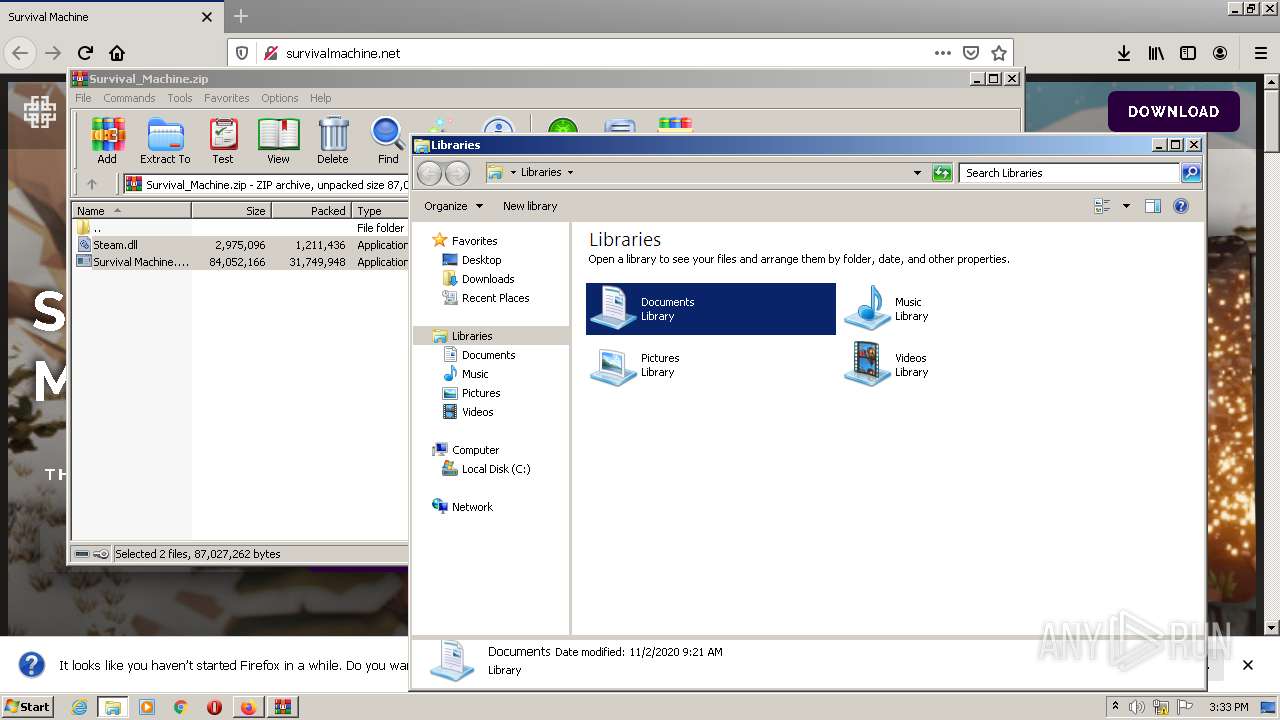Sort WinRAR list by Packed column

311,211
